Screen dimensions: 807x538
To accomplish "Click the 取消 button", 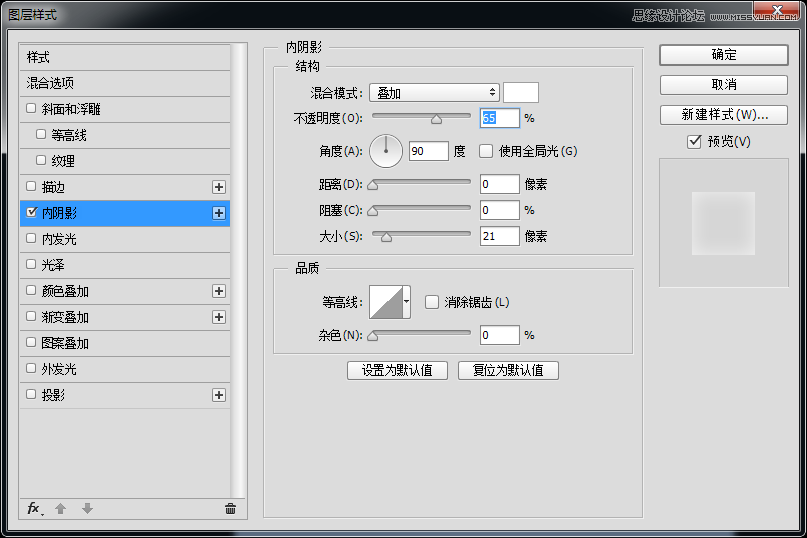I will click(x=724, y=85).
